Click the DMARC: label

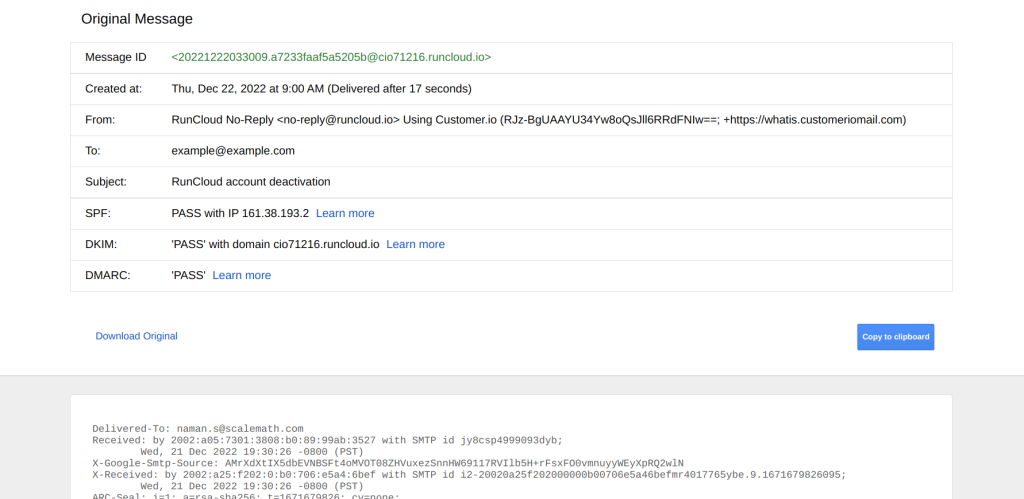click(108, 275)
